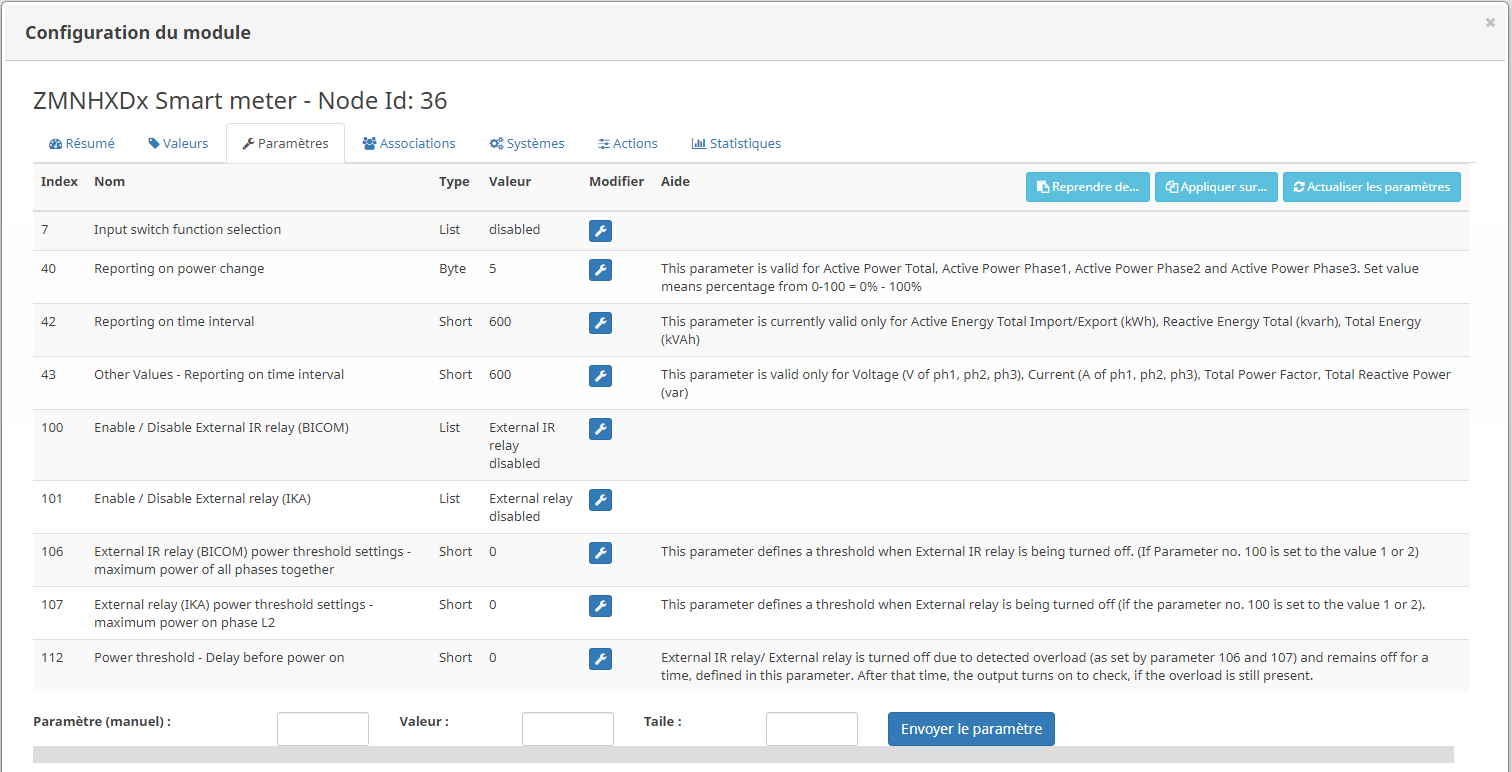
Task: Click 'Power threshold - Delay before power on'
Action: (219, 657)
